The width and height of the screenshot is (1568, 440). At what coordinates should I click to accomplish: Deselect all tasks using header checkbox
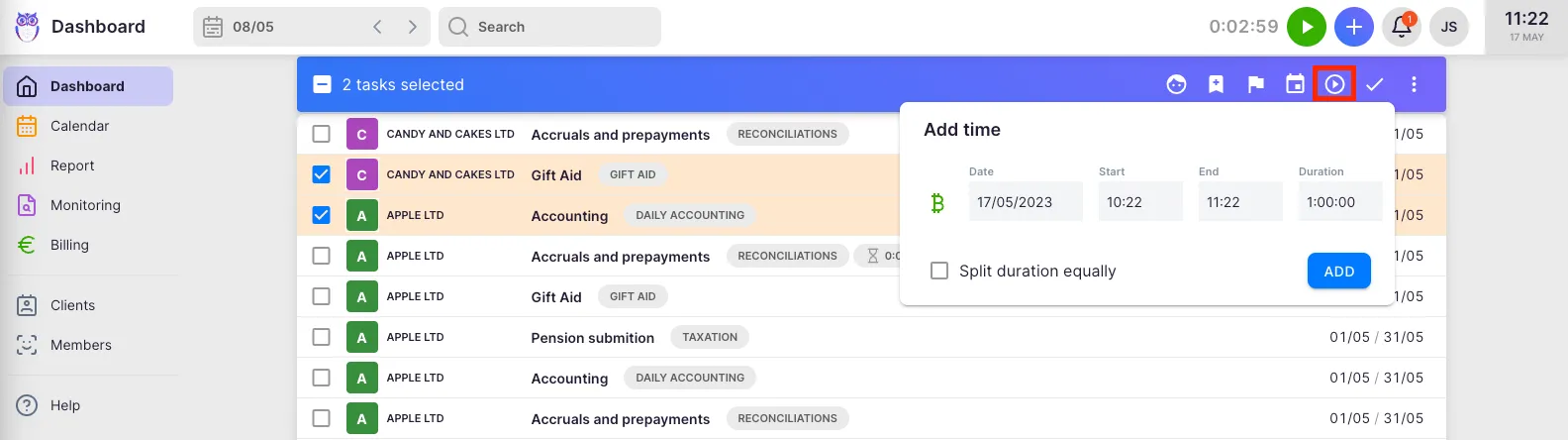322,85
